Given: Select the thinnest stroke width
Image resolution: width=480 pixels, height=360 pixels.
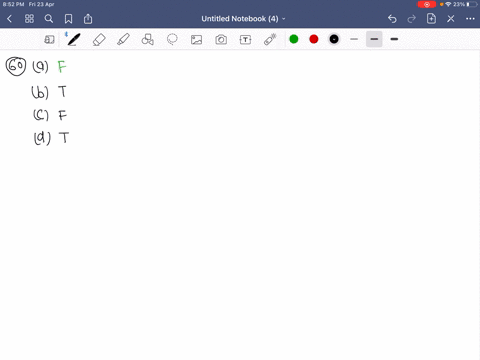Looking at the screenshot, I should click(354, 39).
